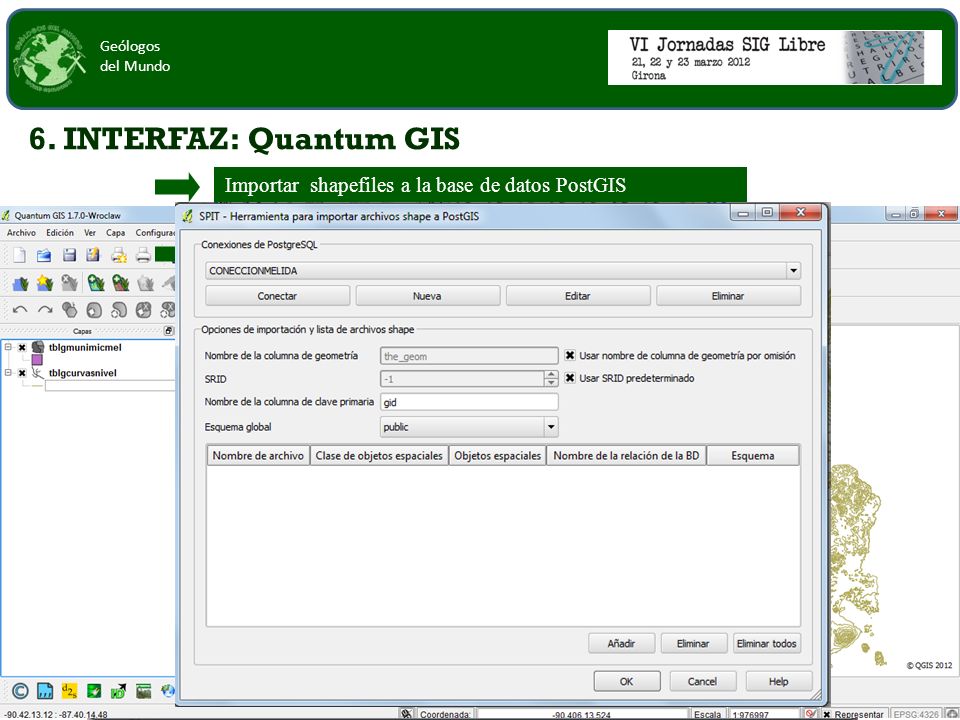Click Help in the SPIT dialog
Viewport: 960px width, 720px height.
(x=779, y=681)
